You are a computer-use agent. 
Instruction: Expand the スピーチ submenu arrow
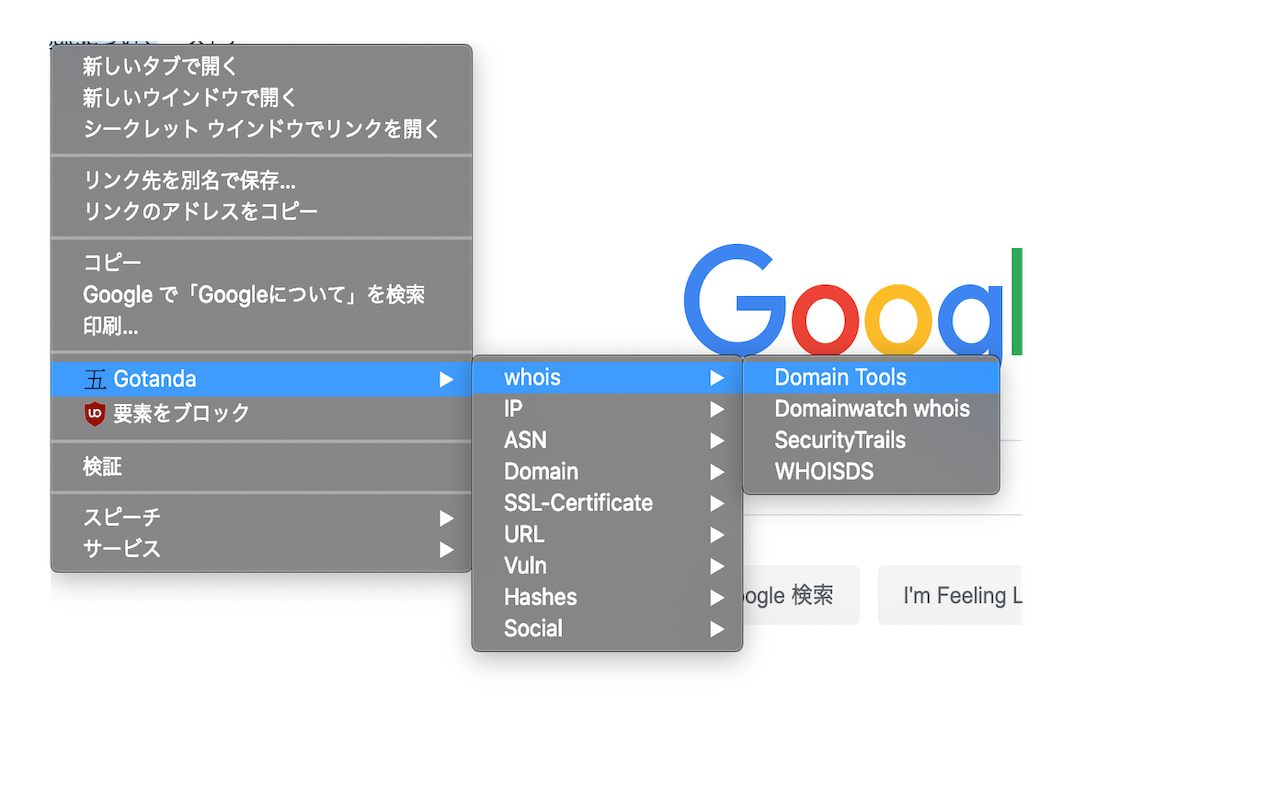446,518
